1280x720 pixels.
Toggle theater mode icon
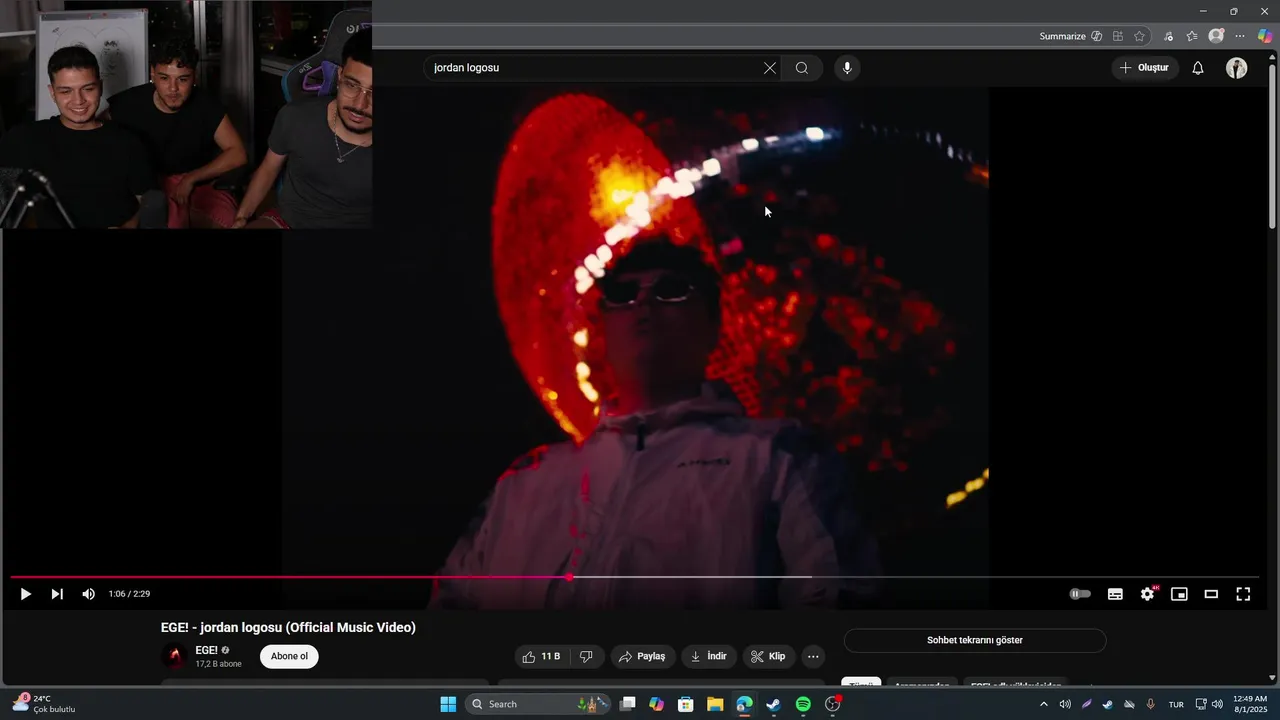[x=1211, y=594]
